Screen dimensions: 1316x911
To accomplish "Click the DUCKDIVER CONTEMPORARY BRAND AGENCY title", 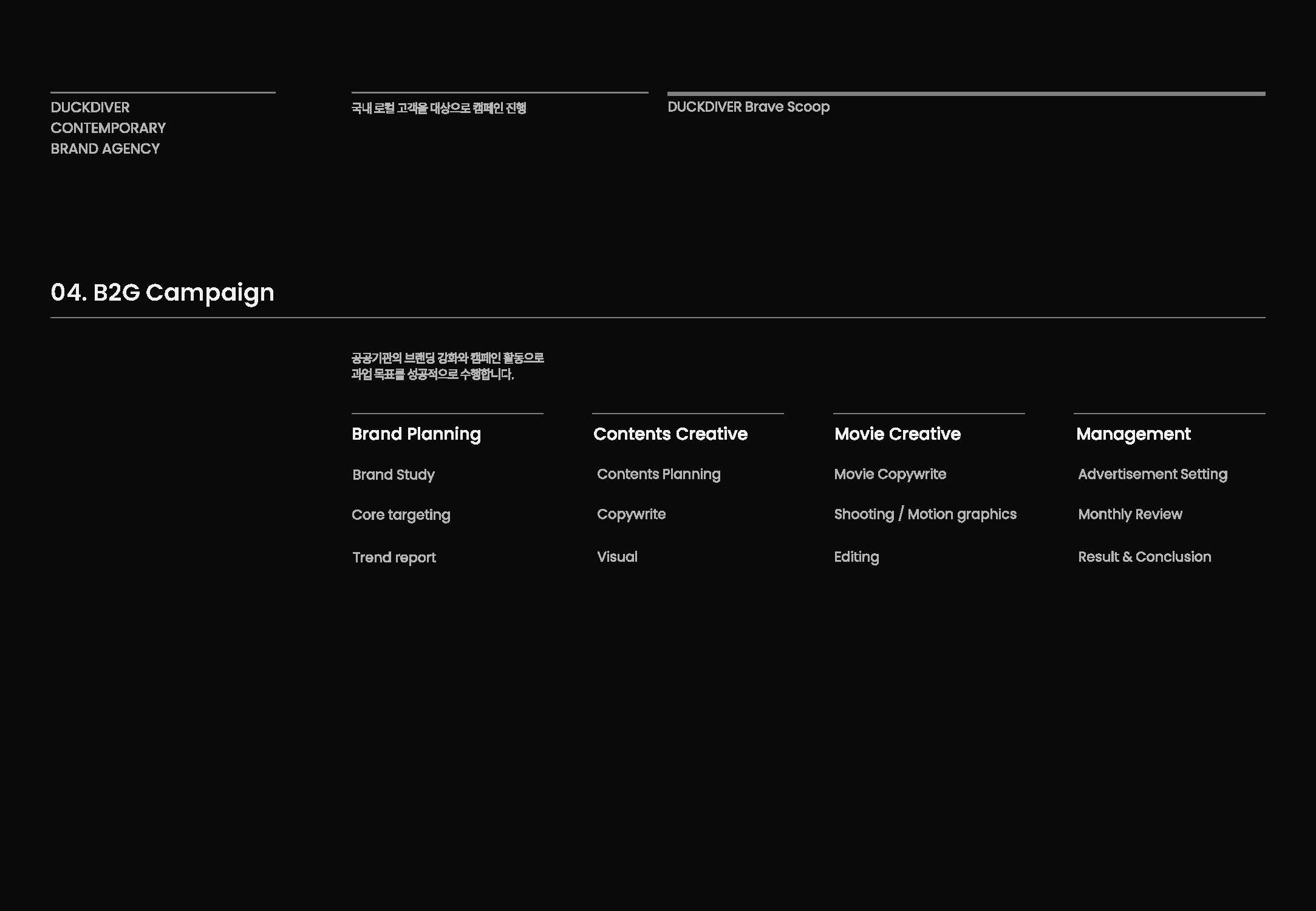I will [108, 128].
